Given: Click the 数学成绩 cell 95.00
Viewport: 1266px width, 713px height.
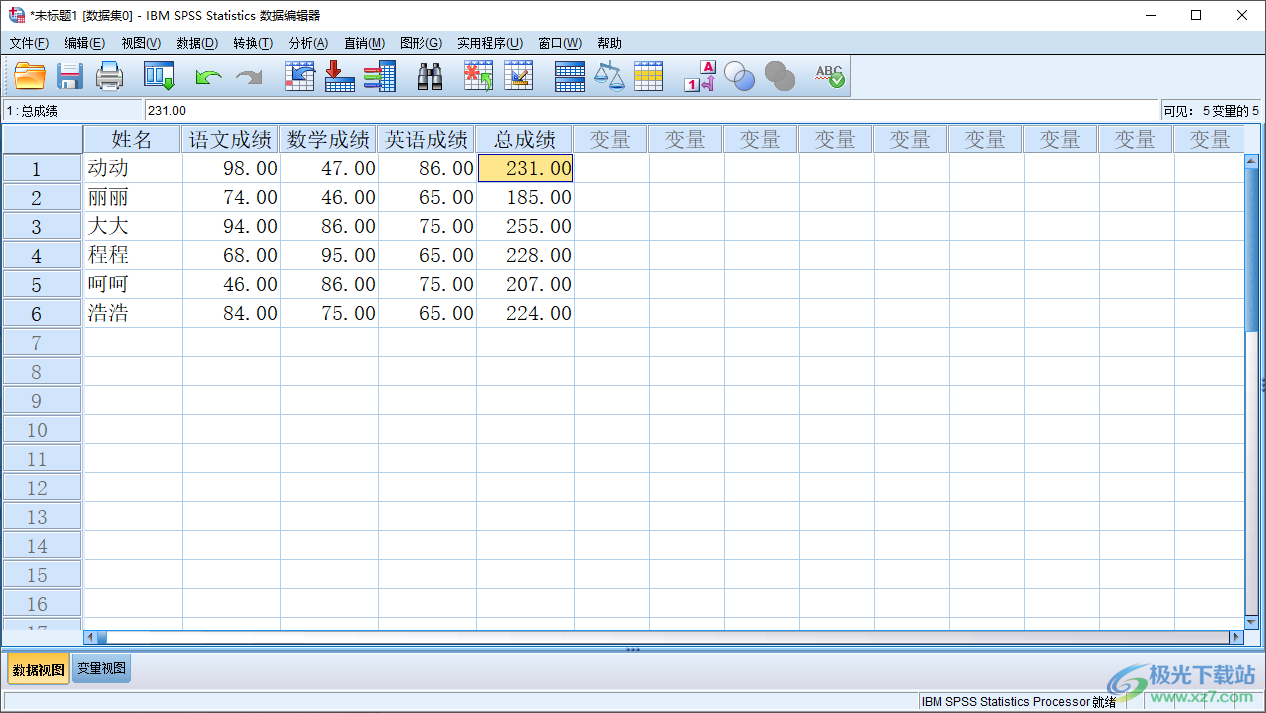Looking at the screenshot, I should tap(329, 255).
